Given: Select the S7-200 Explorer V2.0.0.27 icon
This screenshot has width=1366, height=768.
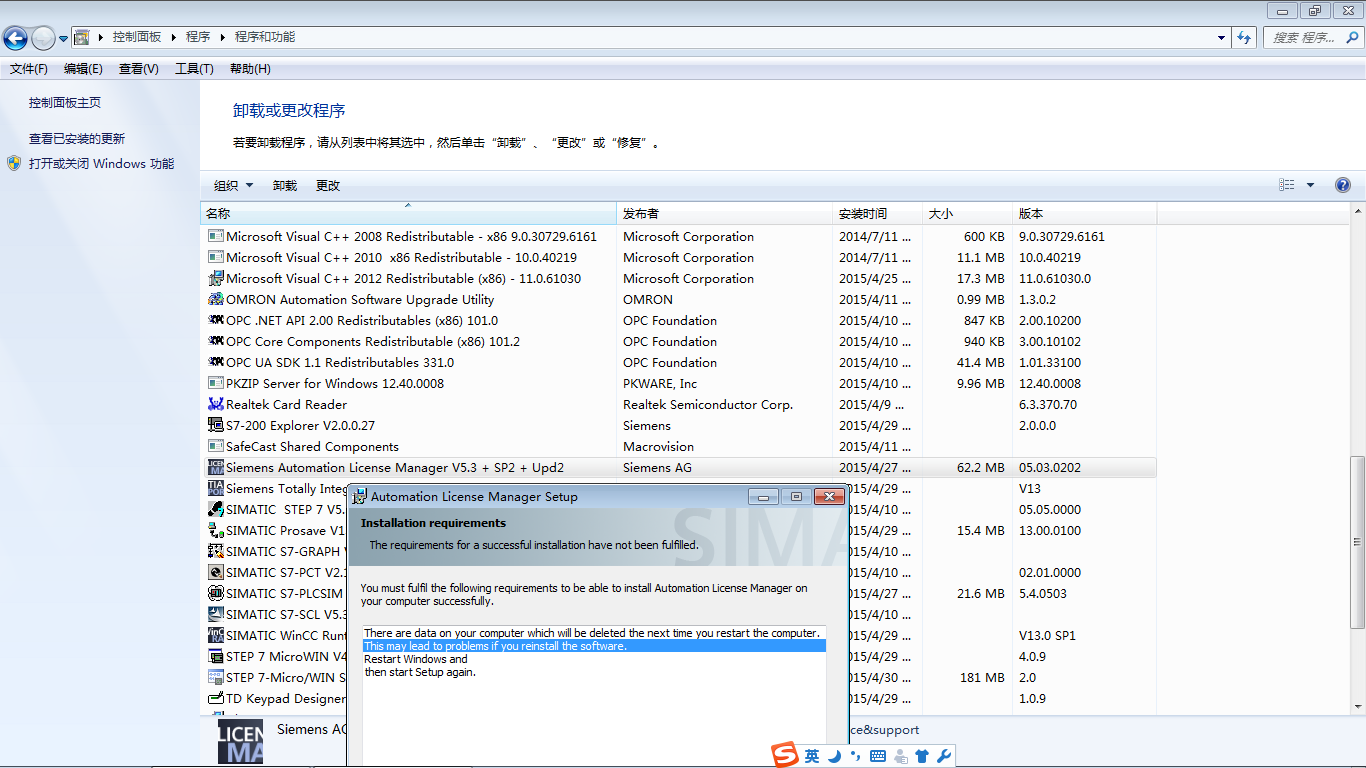Looking at the screenshot, I should tap(216, 426).
